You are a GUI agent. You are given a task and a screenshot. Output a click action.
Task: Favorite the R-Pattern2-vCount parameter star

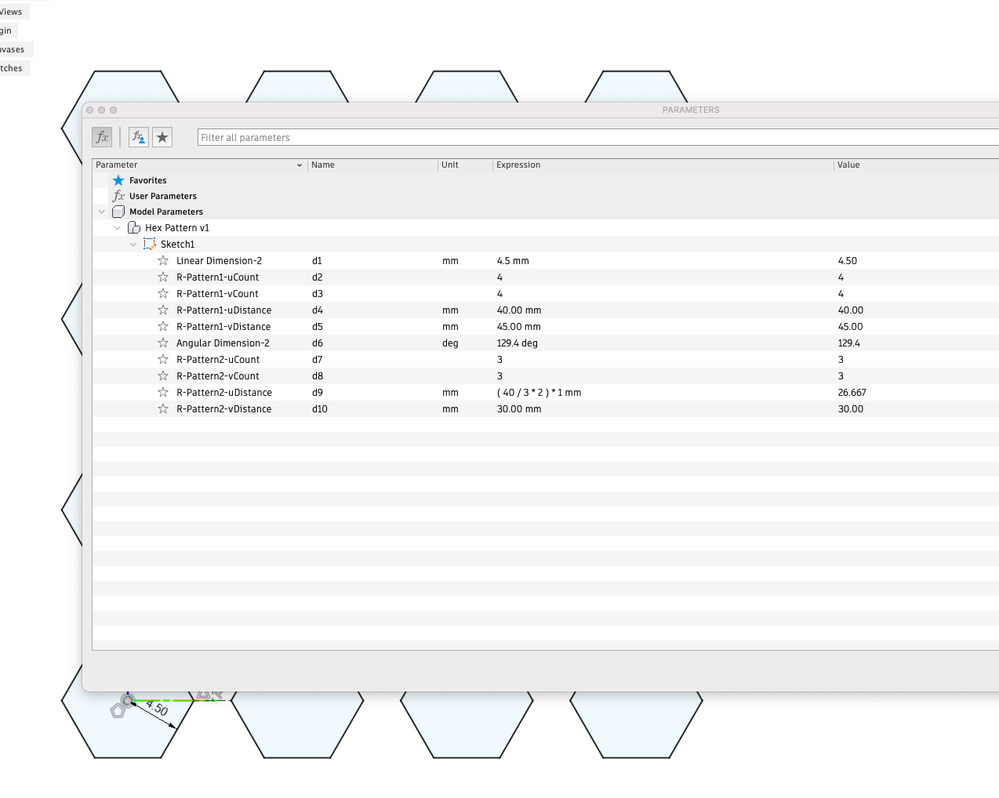pos(163,376)
